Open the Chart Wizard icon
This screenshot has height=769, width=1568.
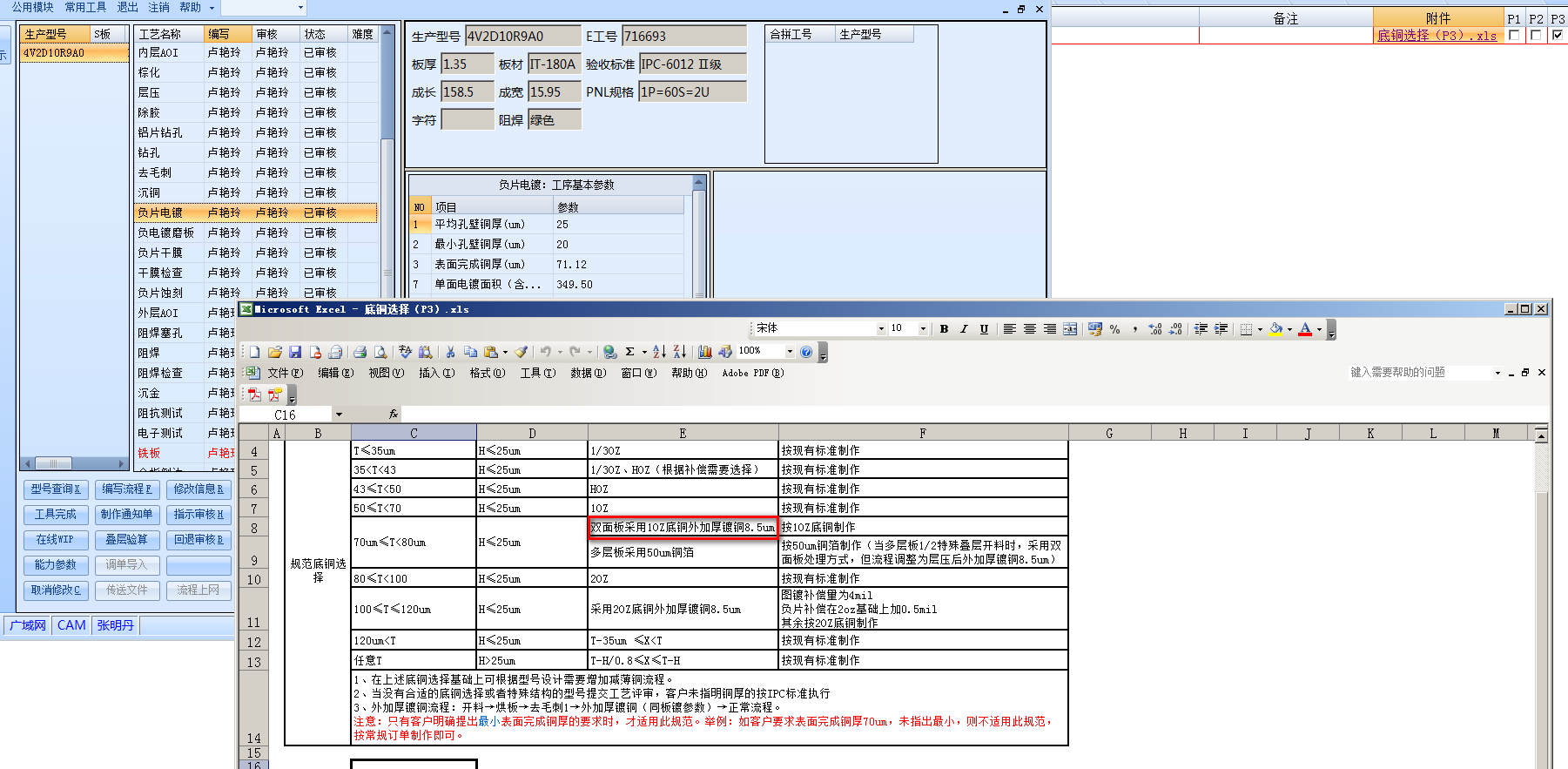(x=705, y=352)
